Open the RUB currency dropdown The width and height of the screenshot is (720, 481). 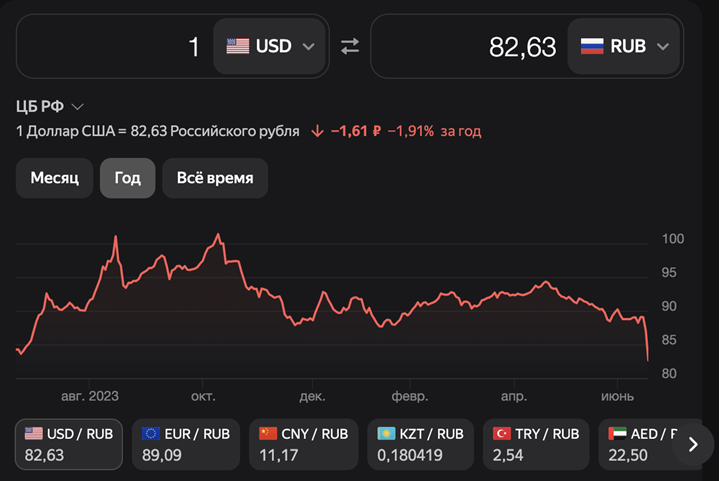point(624,46)
